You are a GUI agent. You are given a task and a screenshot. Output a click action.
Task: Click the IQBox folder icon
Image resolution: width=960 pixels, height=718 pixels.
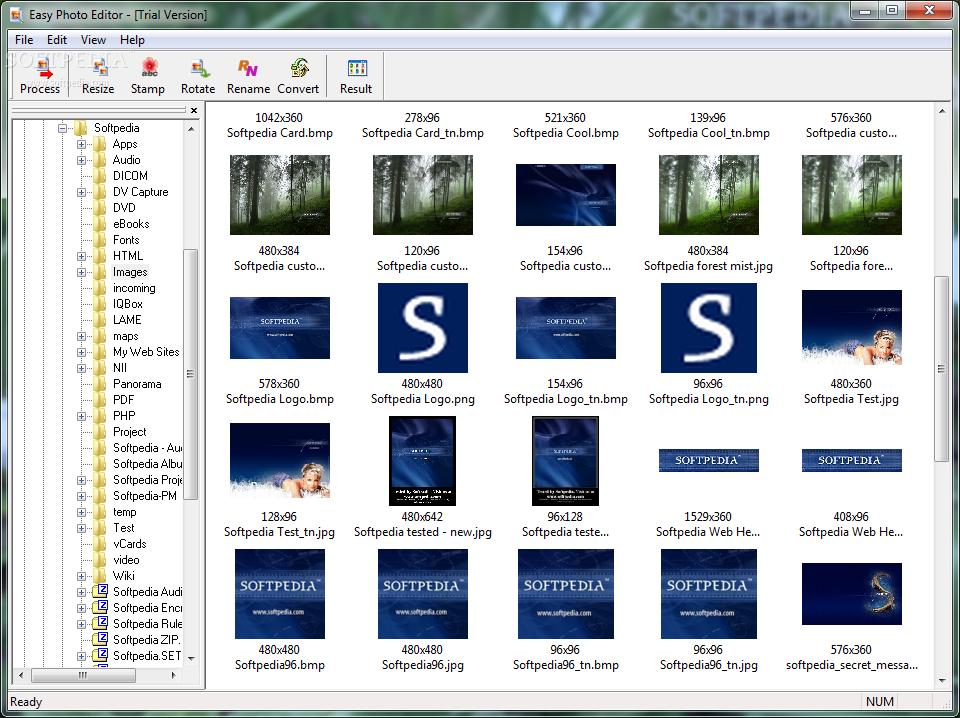[99, 304]
